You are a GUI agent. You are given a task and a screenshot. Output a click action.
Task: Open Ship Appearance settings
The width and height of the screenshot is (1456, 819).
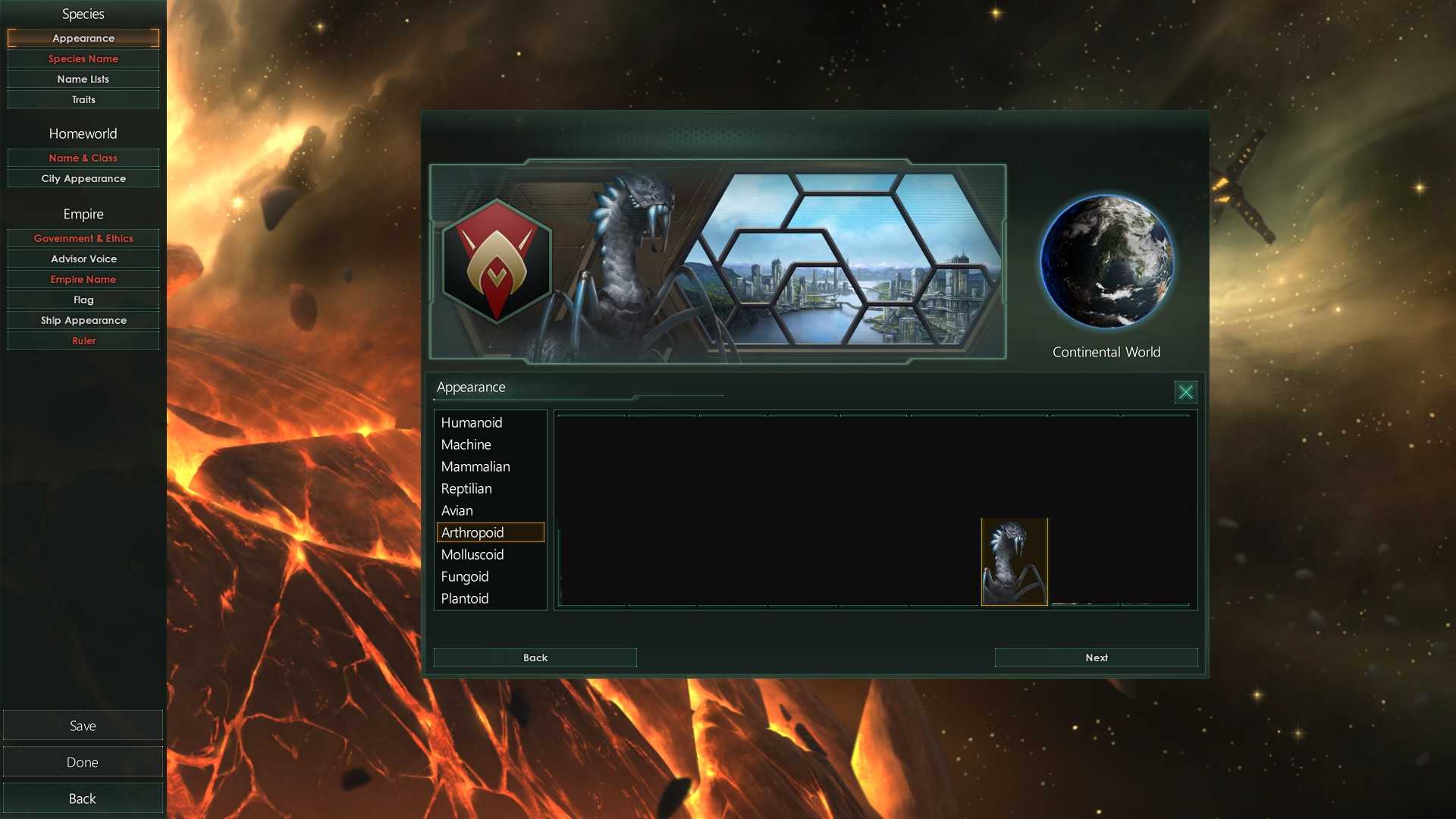pos(83,320)
